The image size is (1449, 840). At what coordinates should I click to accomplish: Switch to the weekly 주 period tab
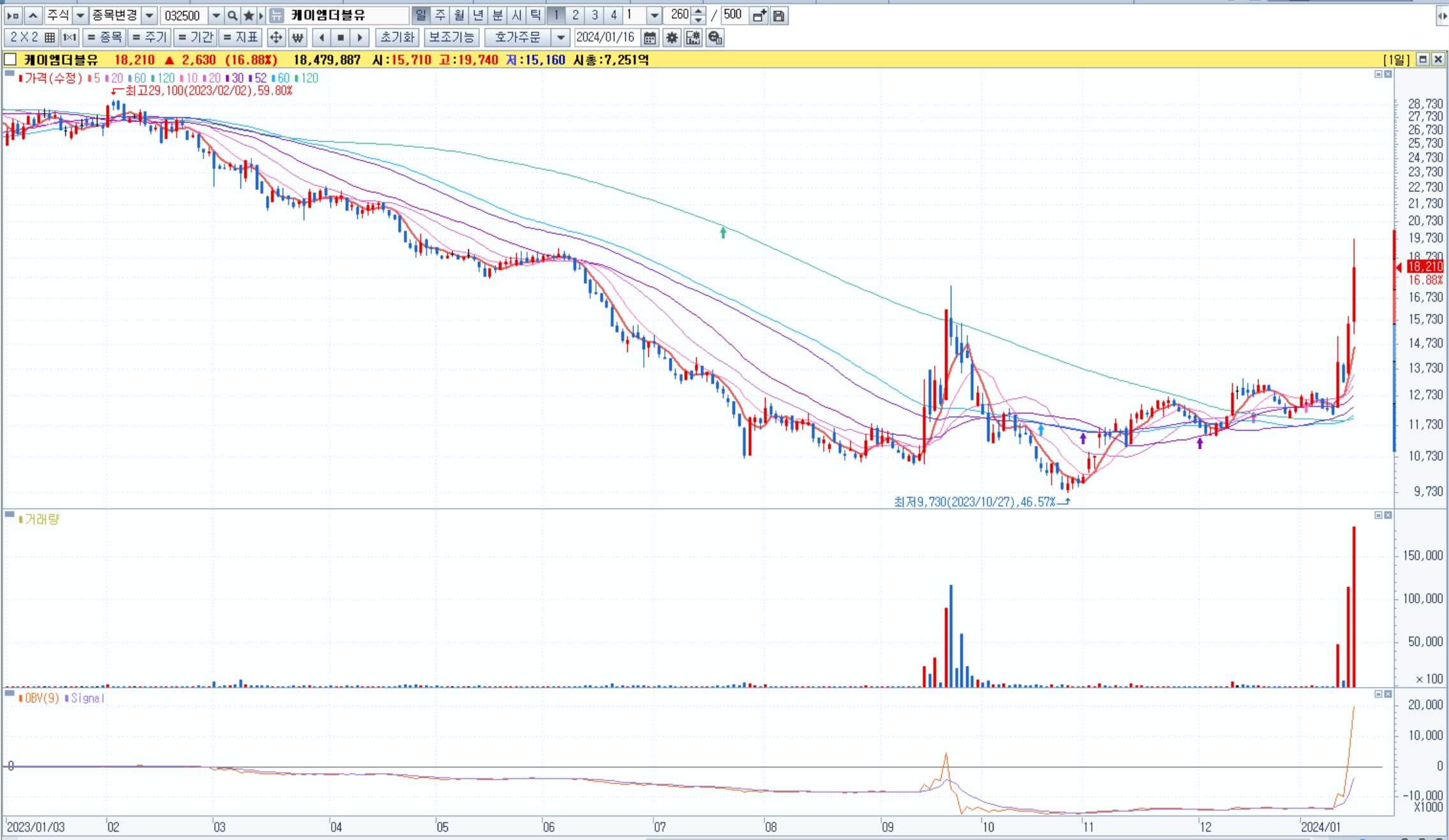[x=440, y=15]
